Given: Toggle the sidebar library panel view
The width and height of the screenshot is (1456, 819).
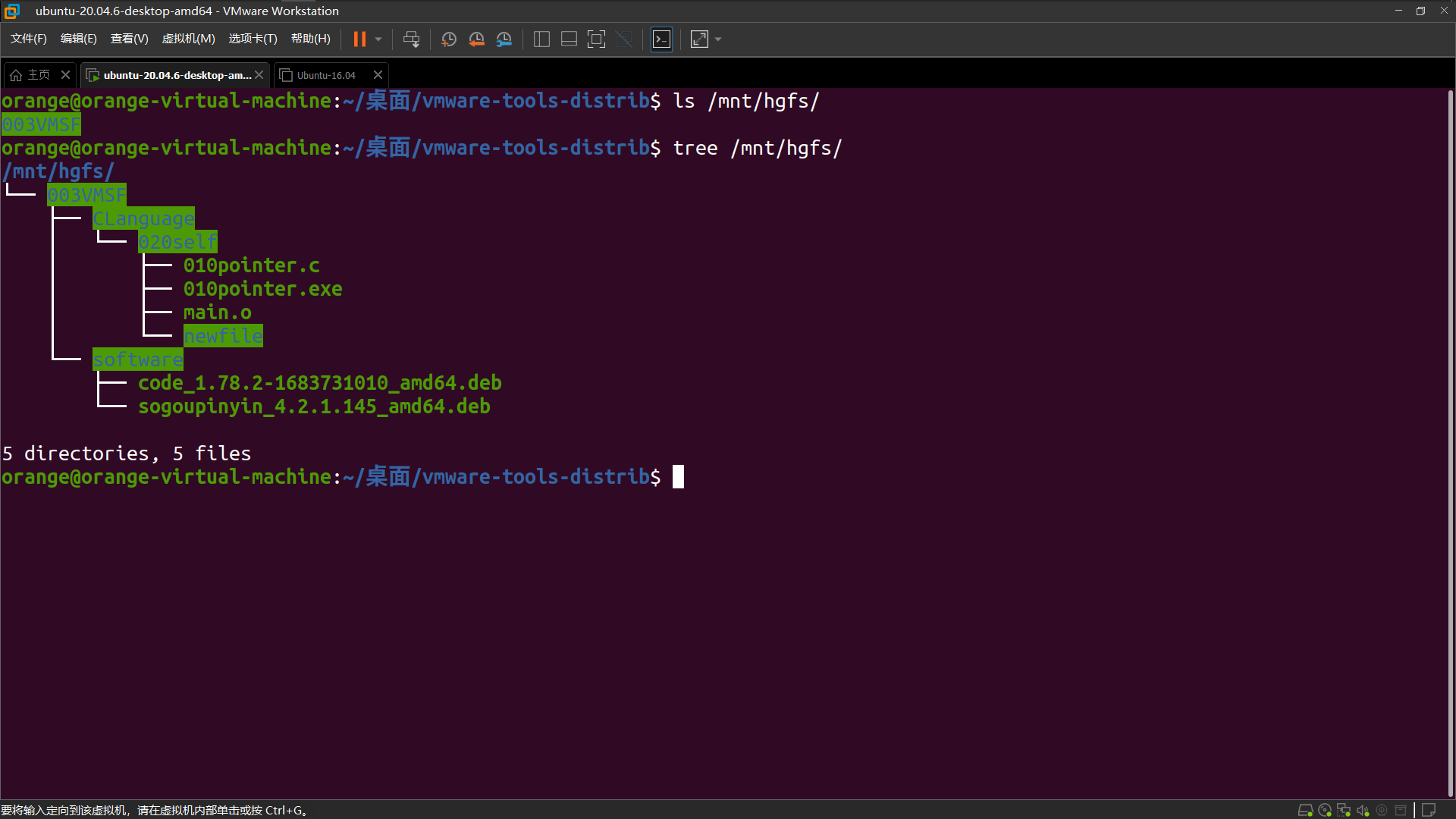Looking at the screenshot, I should [541, 39].
